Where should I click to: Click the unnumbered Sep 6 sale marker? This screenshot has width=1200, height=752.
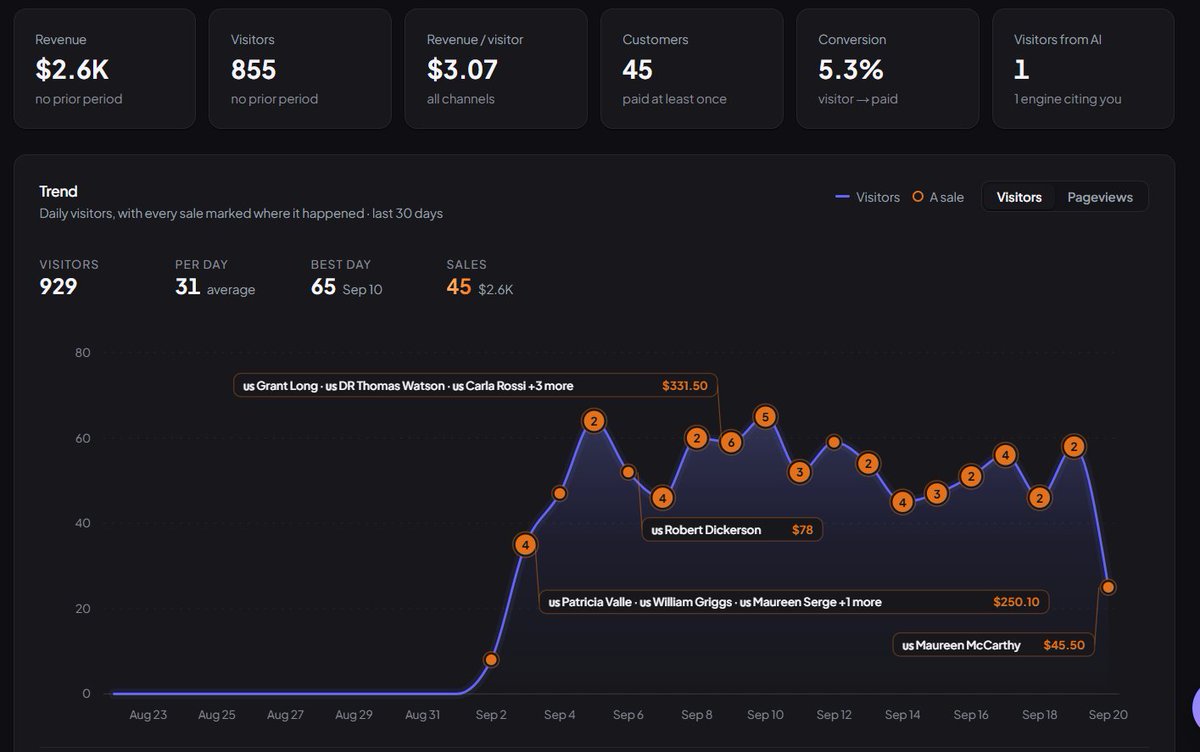[x=628, y=472]
